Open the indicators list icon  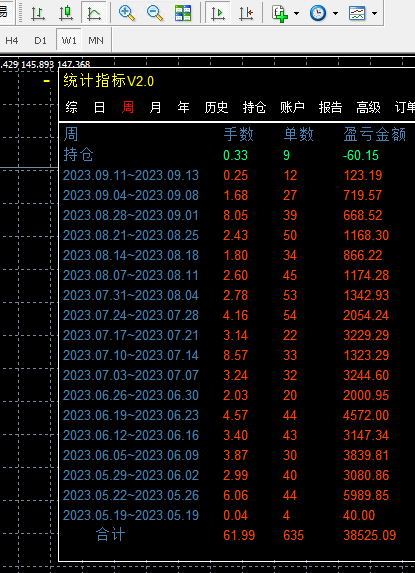pyautogui.click(x=280, y=13)
